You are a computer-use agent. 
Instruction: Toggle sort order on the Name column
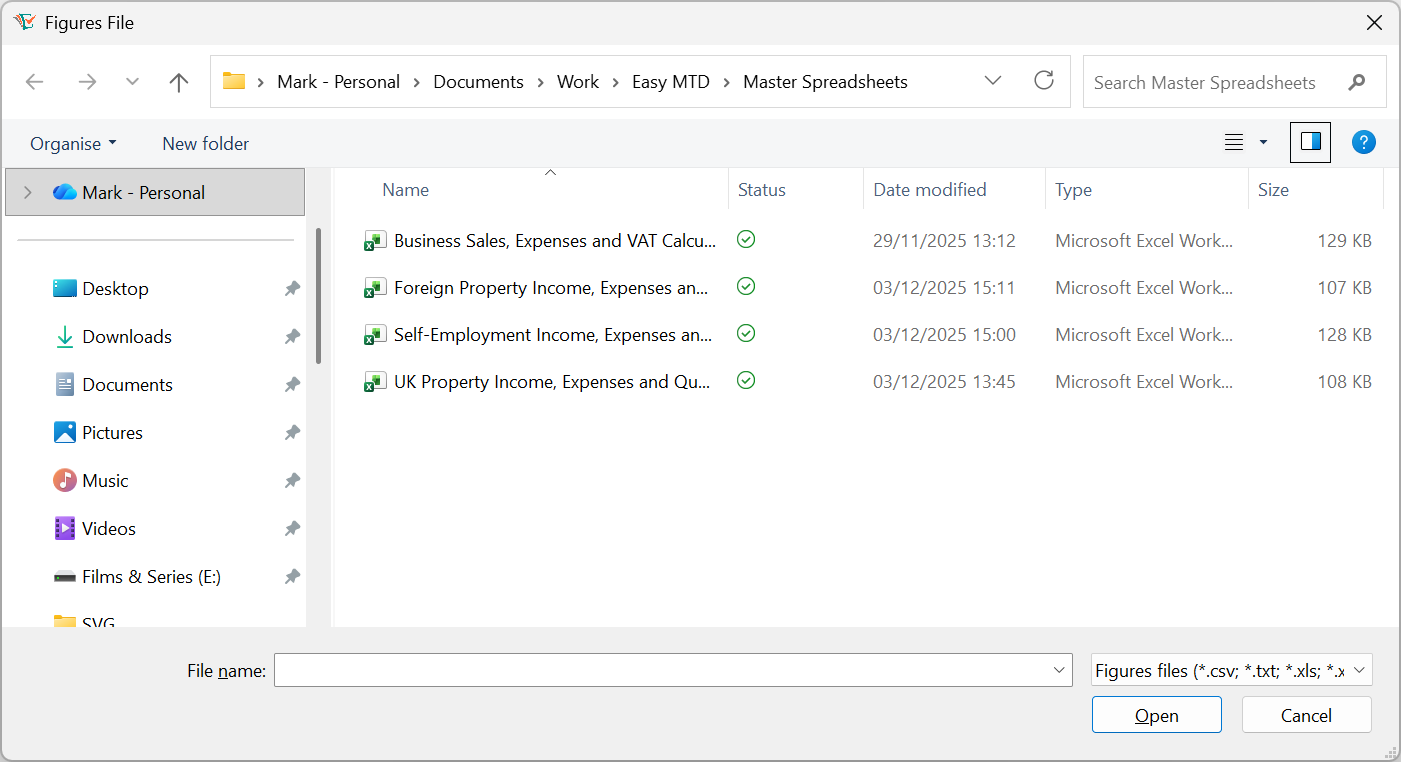tap(406, 189)
